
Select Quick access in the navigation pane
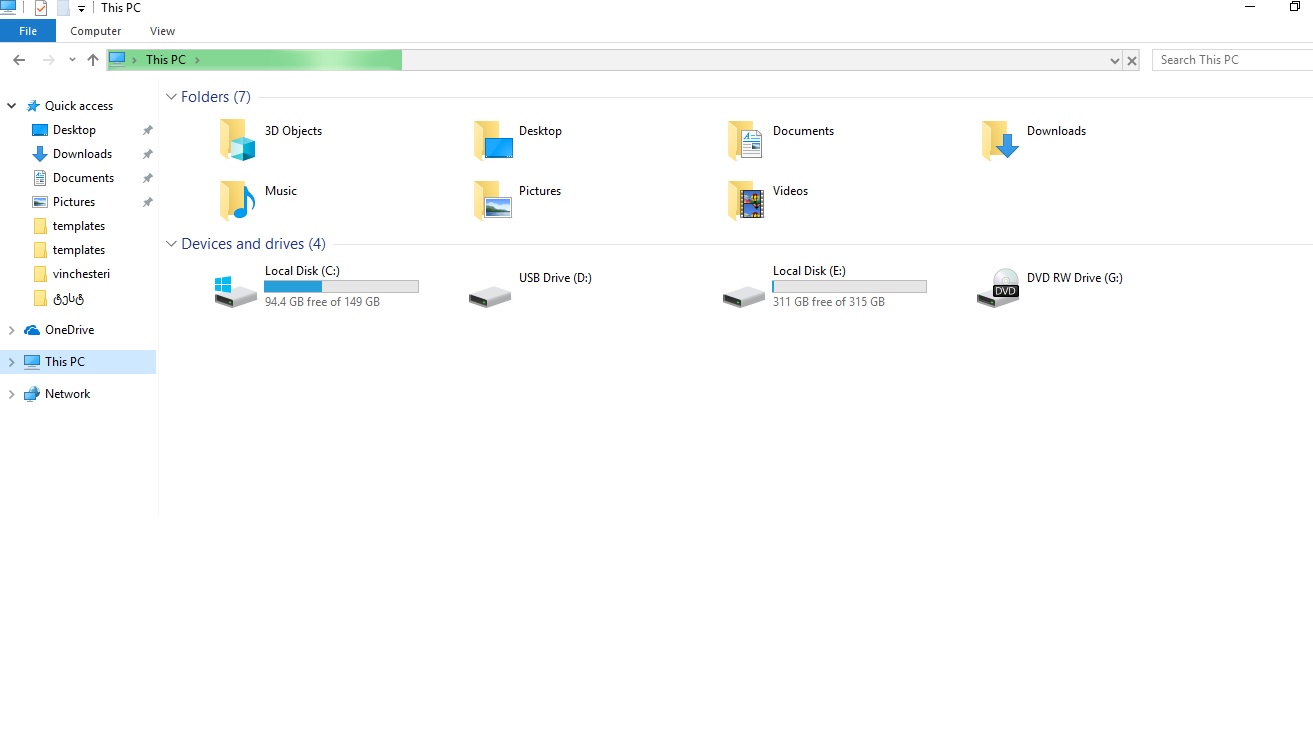79,106
